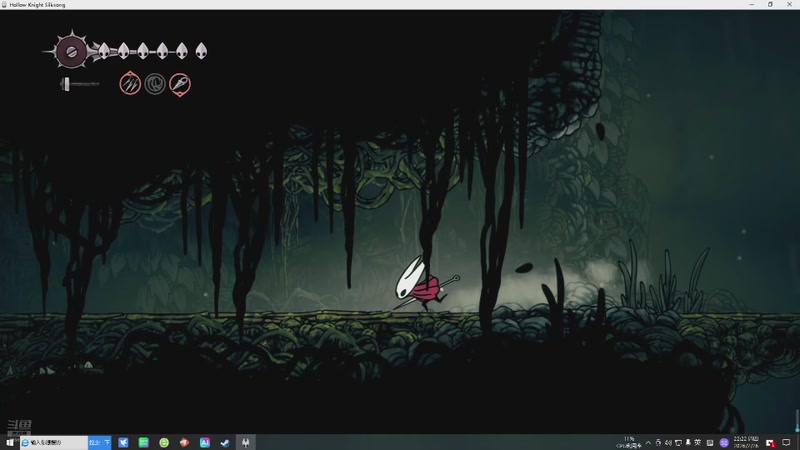Click the microphone tray icon
Screen dimensions: 800x450
[688, 443]
